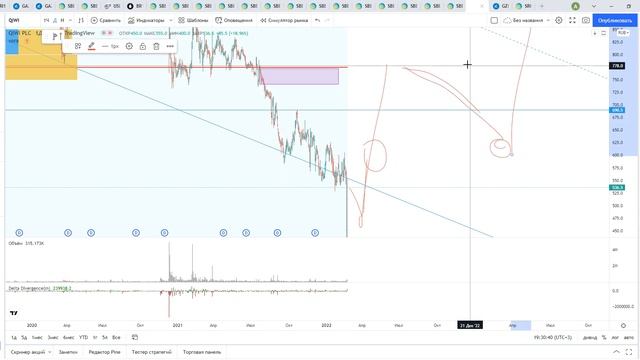Open the Templates (Шаблоны) menu
640x360 pixels.
[193, 20]
